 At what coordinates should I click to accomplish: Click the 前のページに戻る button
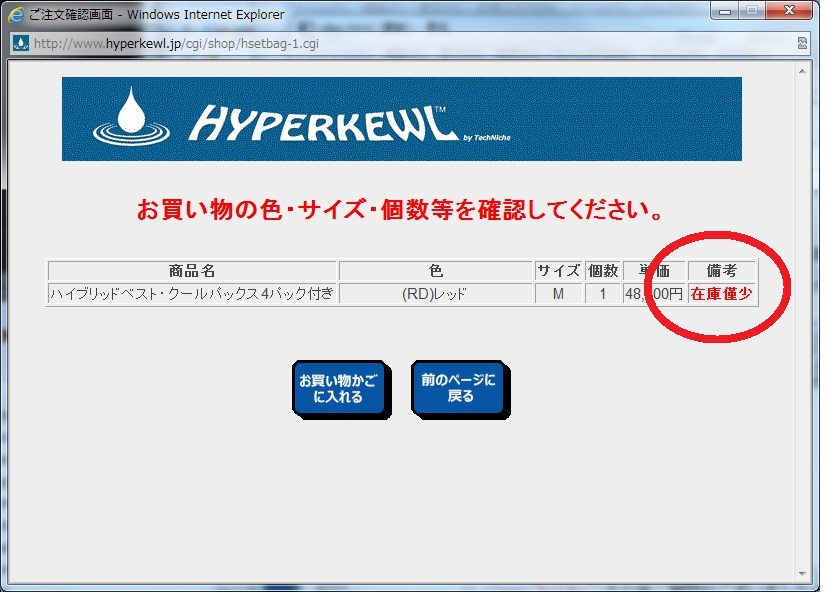point(460,389)
